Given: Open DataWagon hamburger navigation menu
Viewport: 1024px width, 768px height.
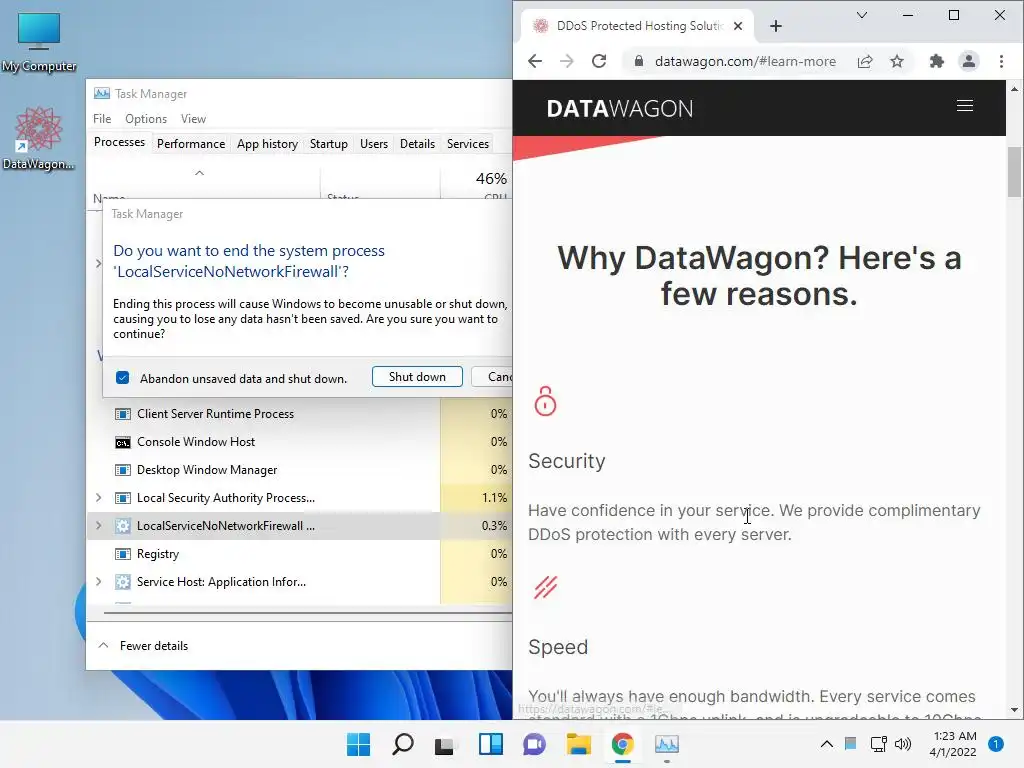Looking at the screenshot, I should pos(965,106).
